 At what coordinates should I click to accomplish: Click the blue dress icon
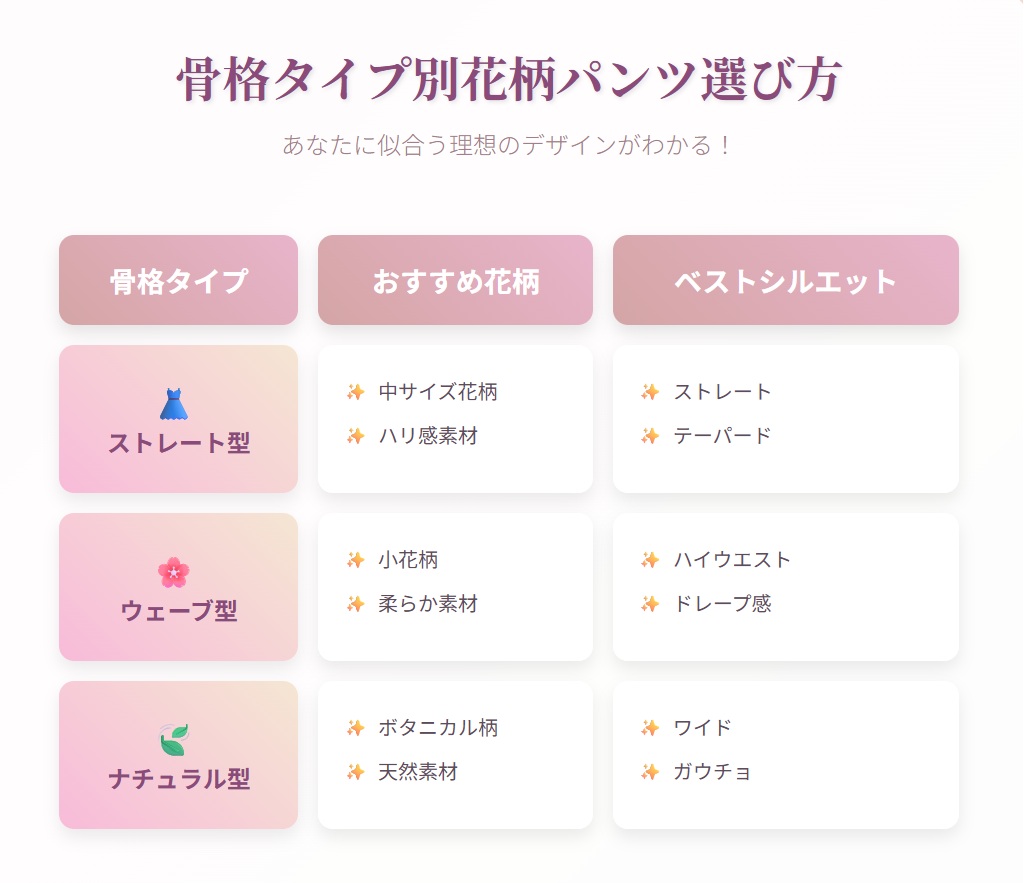click(x=173, y=404)
